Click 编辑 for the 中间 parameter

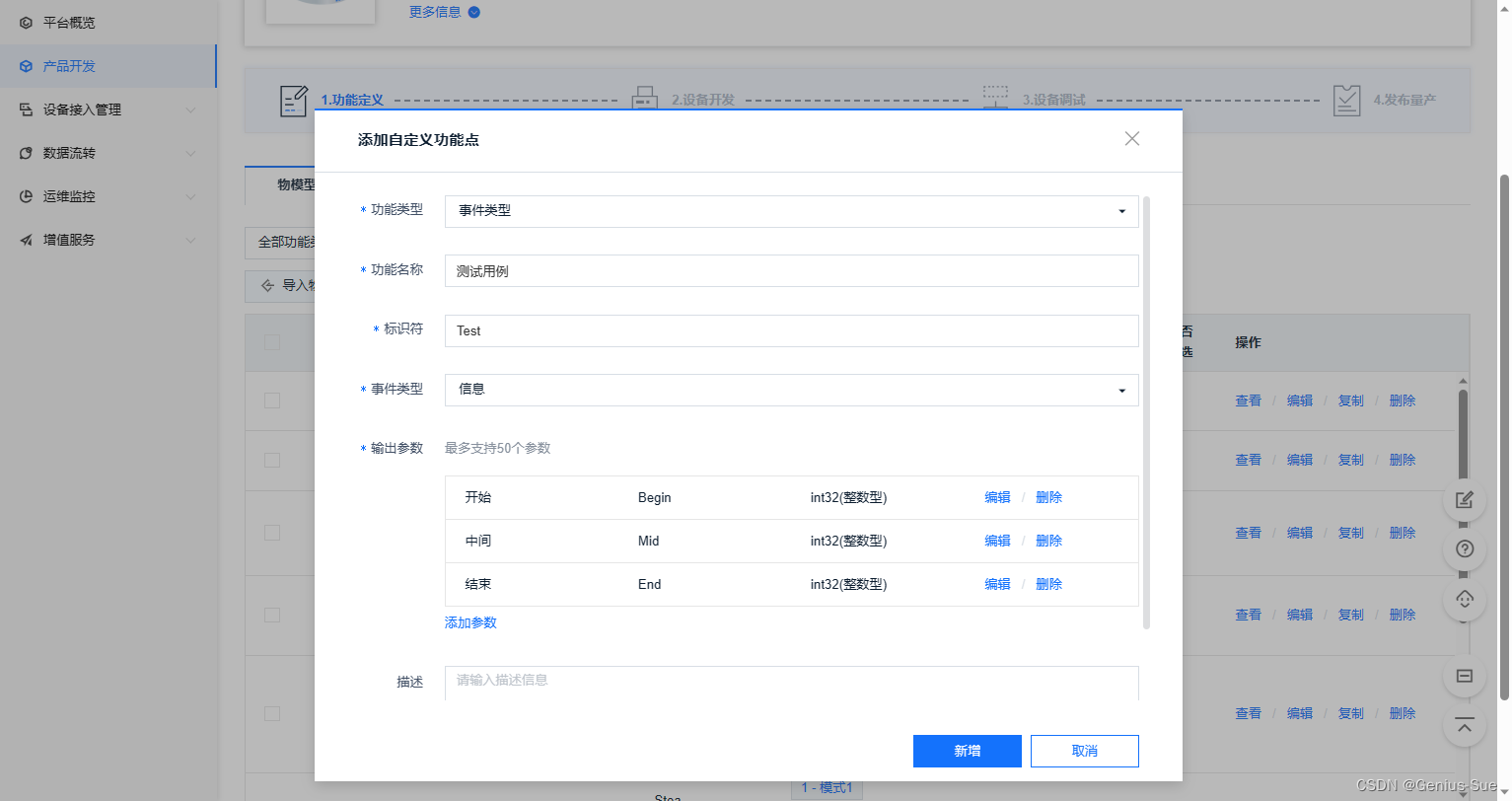pyautogui.click(x=997, y=541)
